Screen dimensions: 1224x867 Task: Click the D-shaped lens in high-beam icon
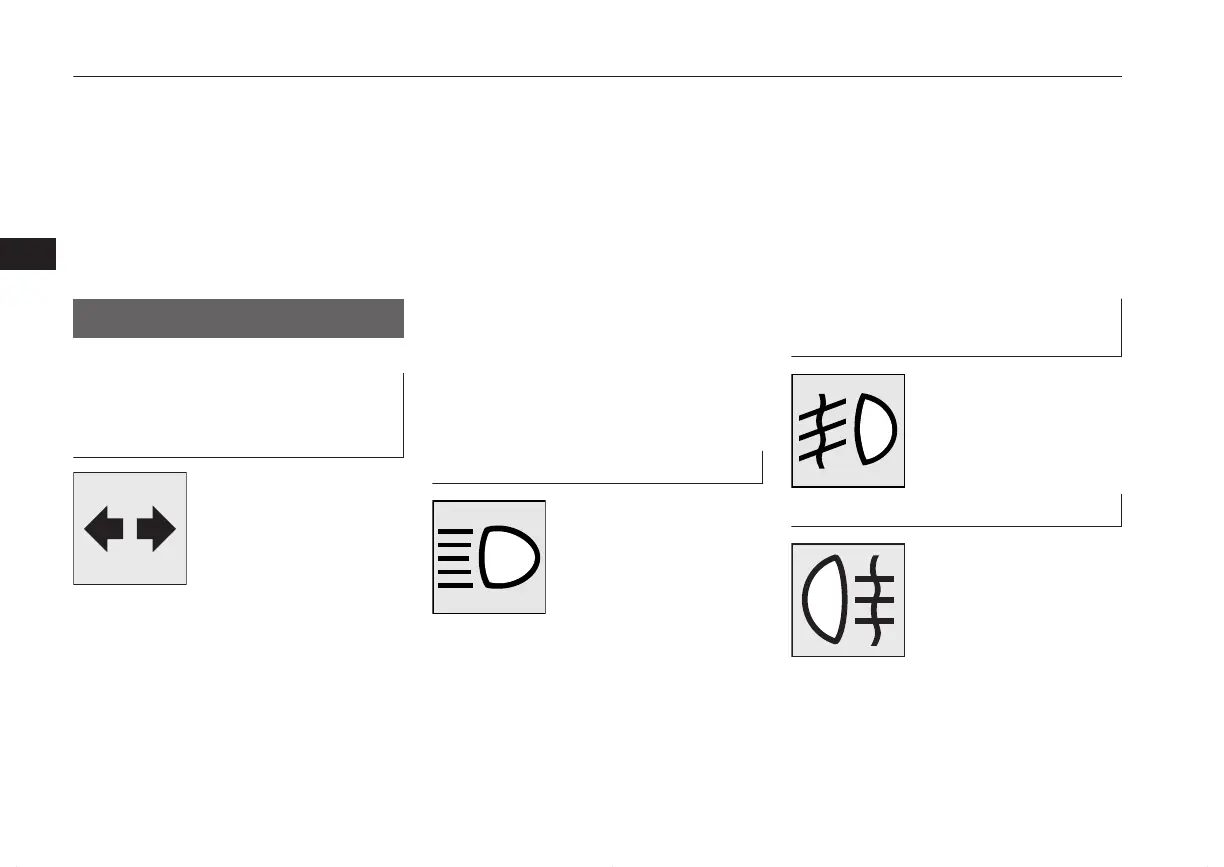(x=510, y=557)
